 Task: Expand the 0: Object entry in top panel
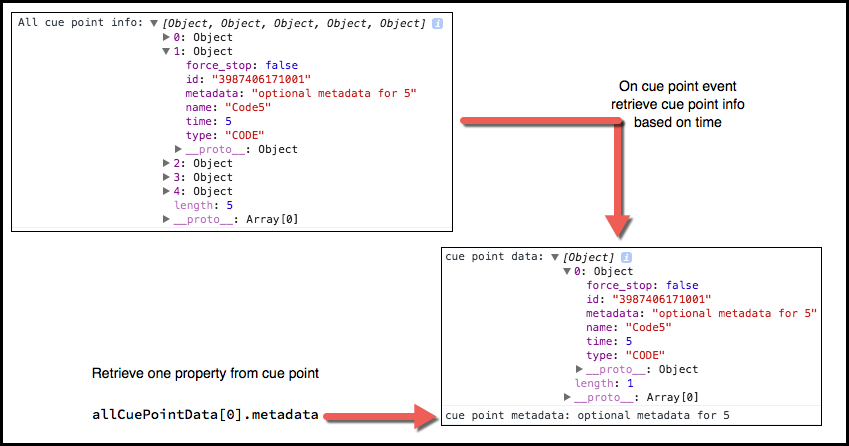(x=167, y=37)
